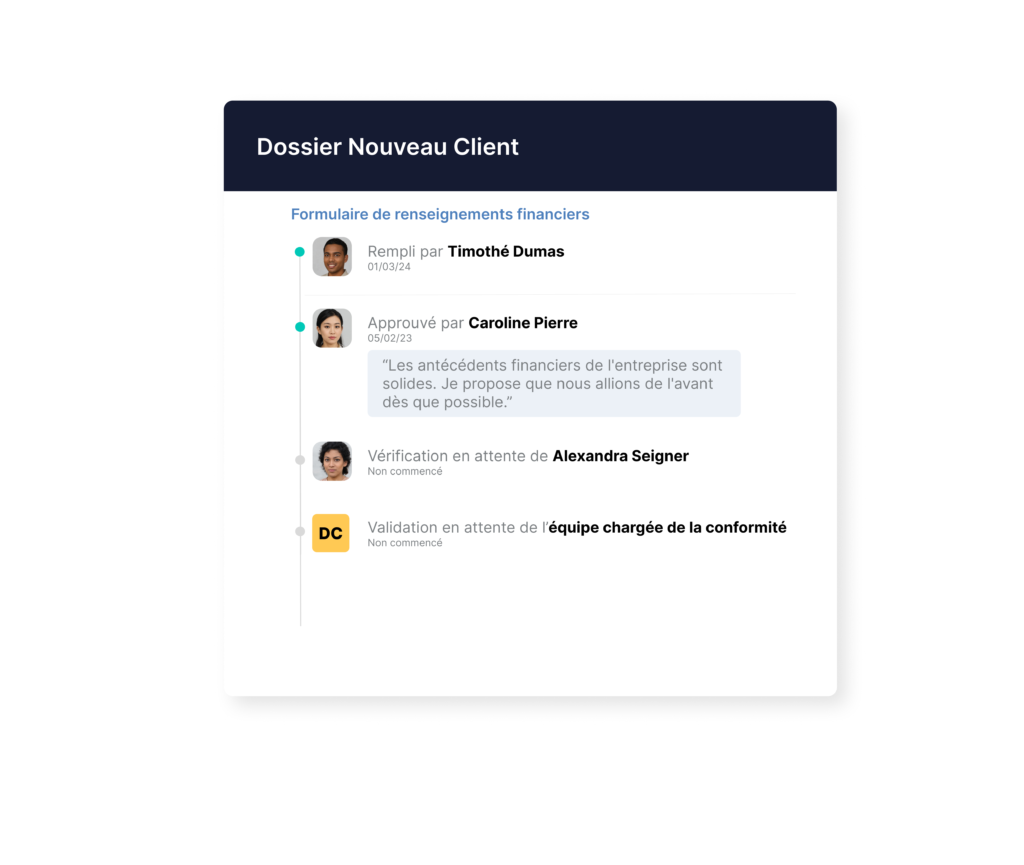The height and width of the screenshot is (865, 1024).
Task: Click the green timeline dot for Rempli par
Action: (x=300, y=251)
